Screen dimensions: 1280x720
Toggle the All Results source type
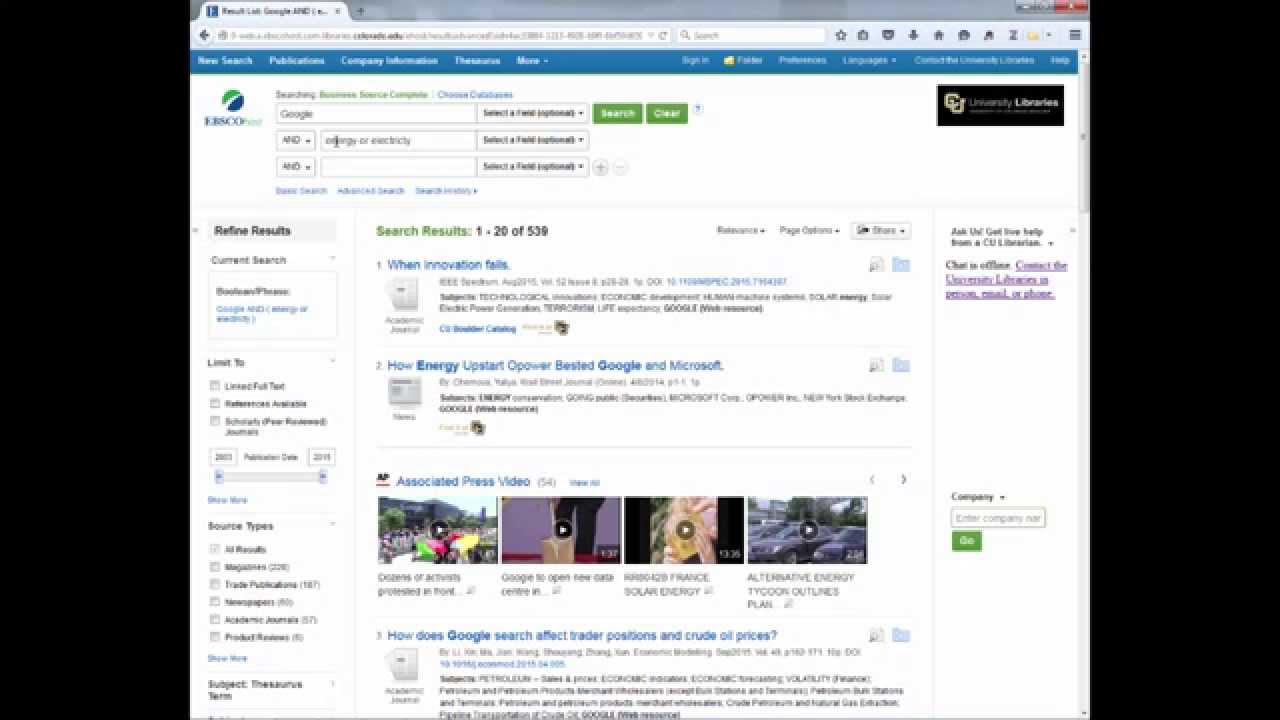pyautogui.click(x=215, y=549)
